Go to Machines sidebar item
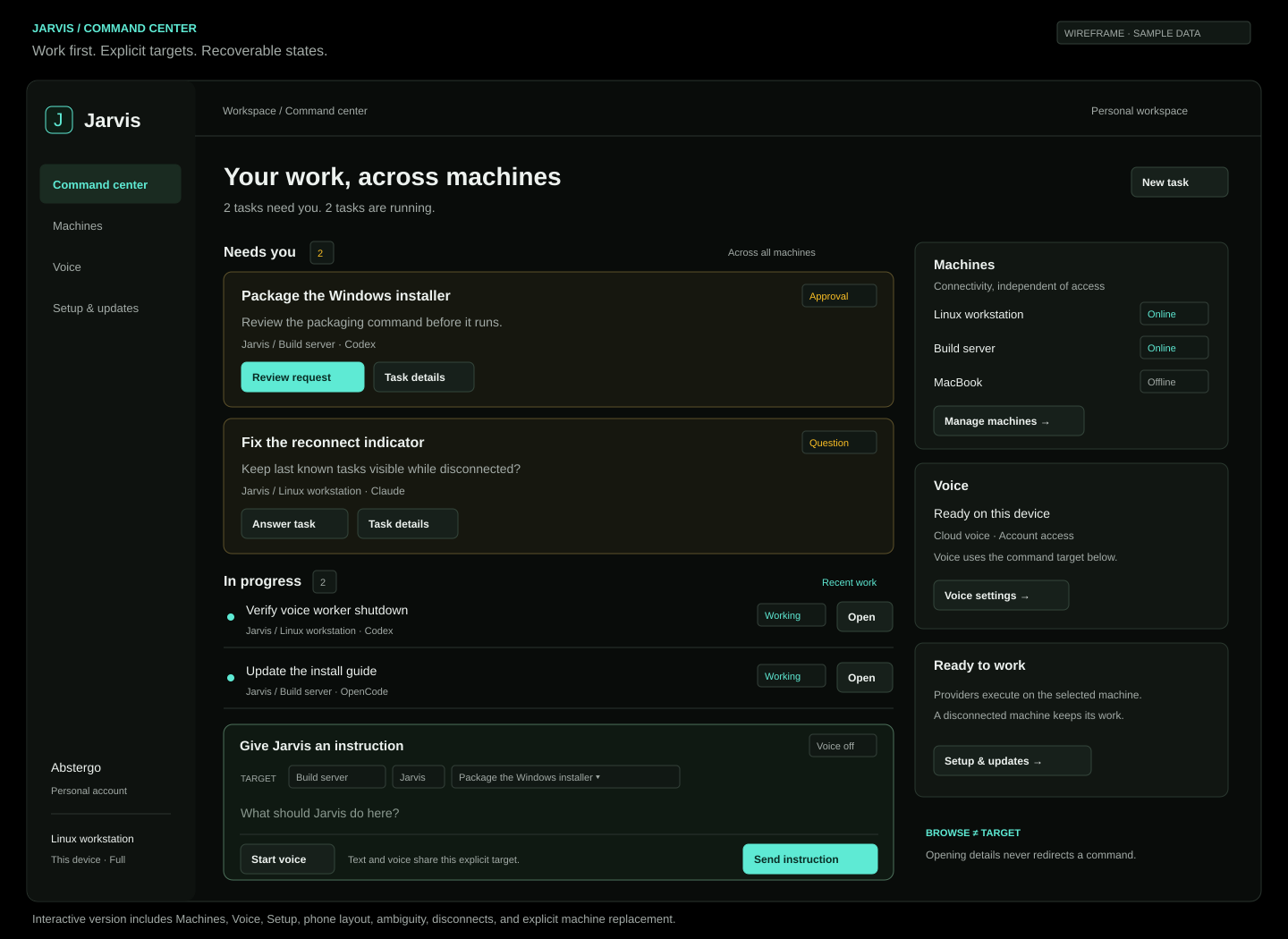This screenshot has height=939, width=1288. 110,225
